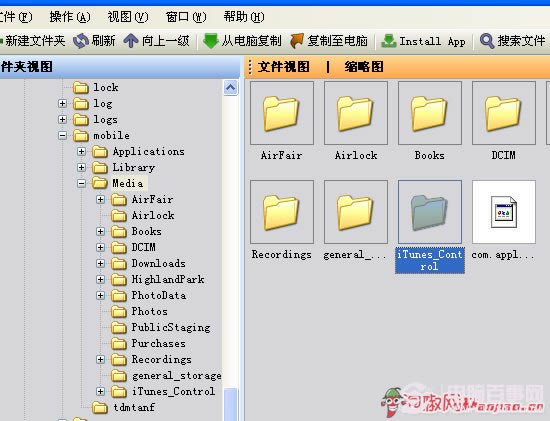The width and height of the screenshot is (550, 421).
Task: Select PhotoData in the folder tree
Action: pyautogui.click(x=159, y=295)
